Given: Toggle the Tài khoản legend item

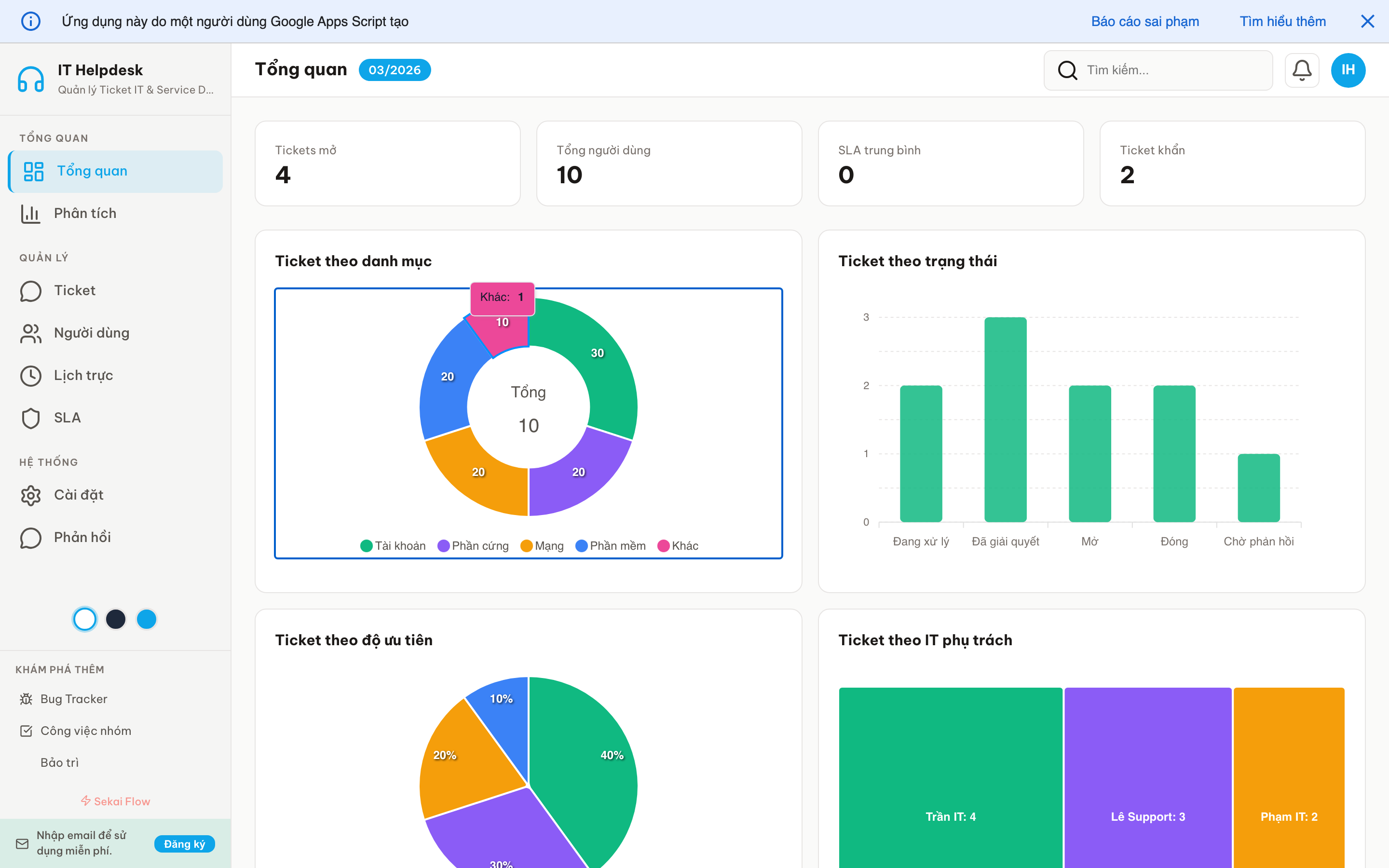Looking at the screenshot, I should click(393, 545).
